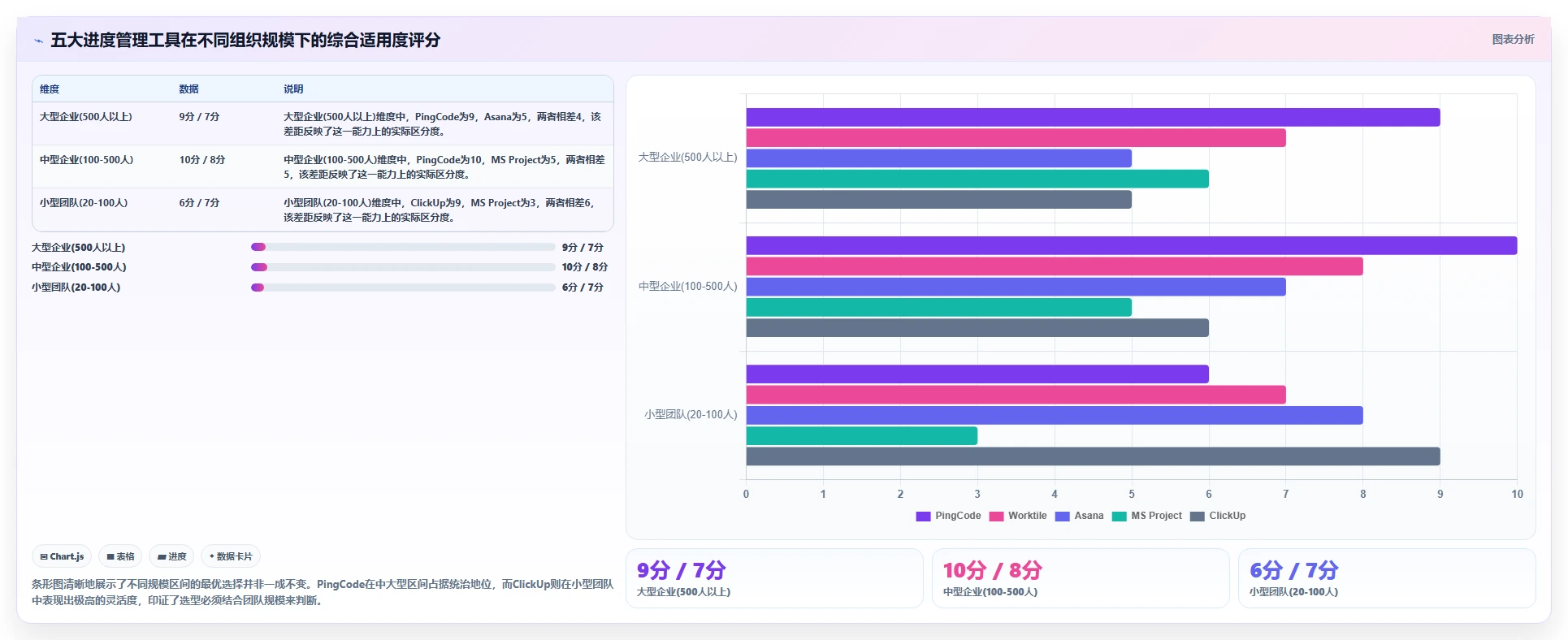Select the Chart.js tag
Image resolution: width=1568 pixels, height=640 pixels.
click(x=62, y=556)
